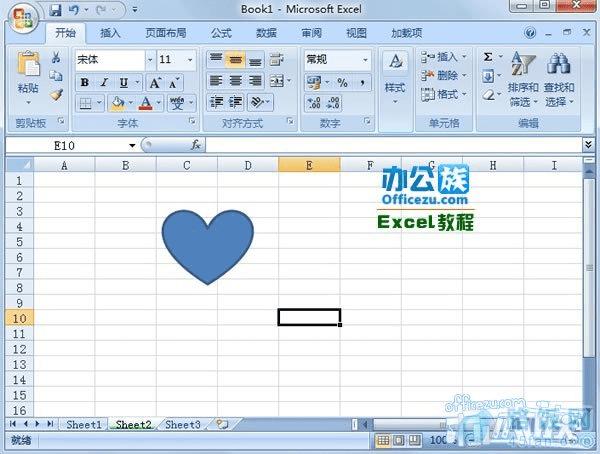Open the font color dropdown arrow

click(x=158, y=103)
